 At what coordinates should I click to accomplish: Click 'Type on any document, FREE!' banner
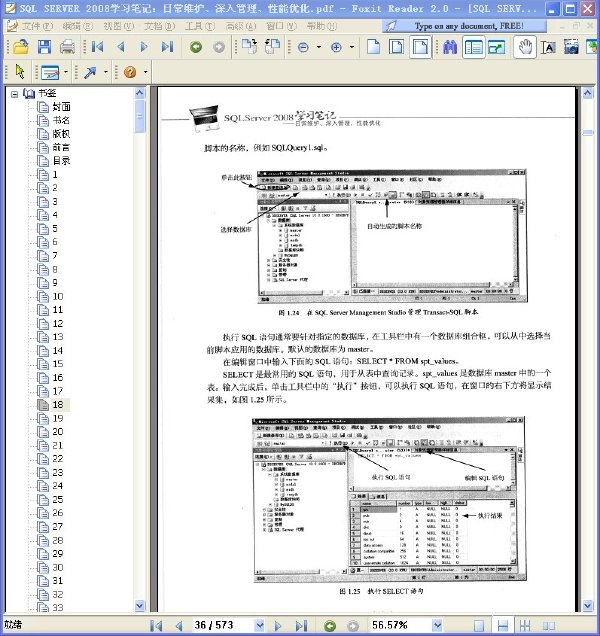coord(464,26)
